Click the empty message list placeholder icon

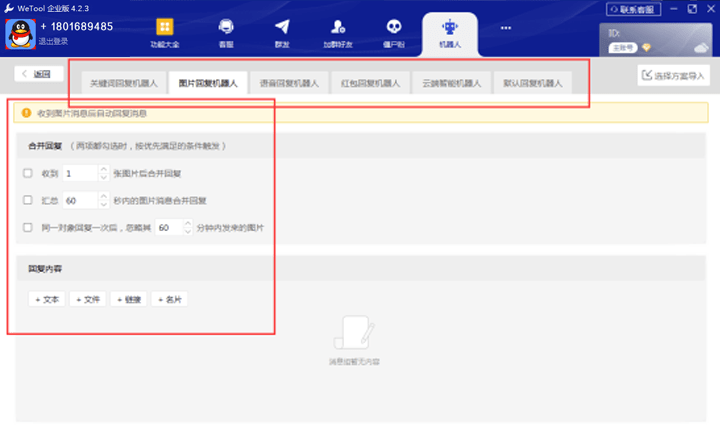354,332
